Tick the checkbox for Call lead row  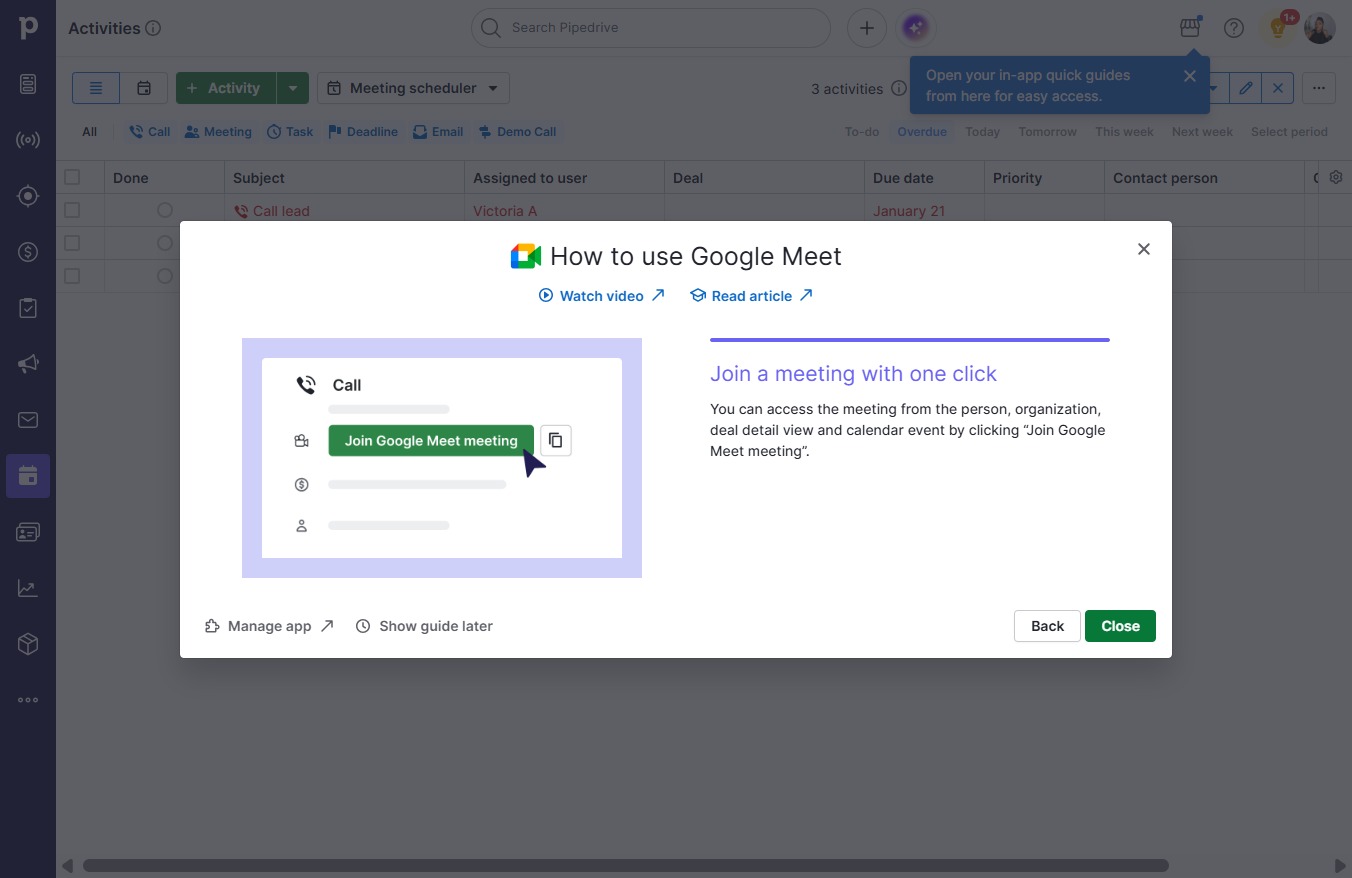[x=72, y=210]
